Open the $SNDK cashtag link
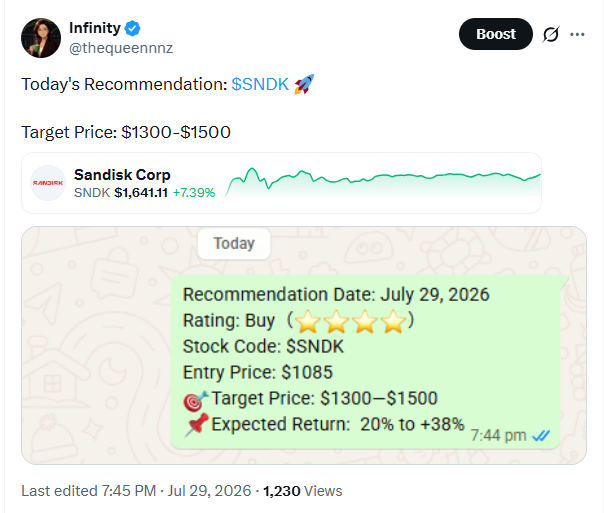 [260, 84]
